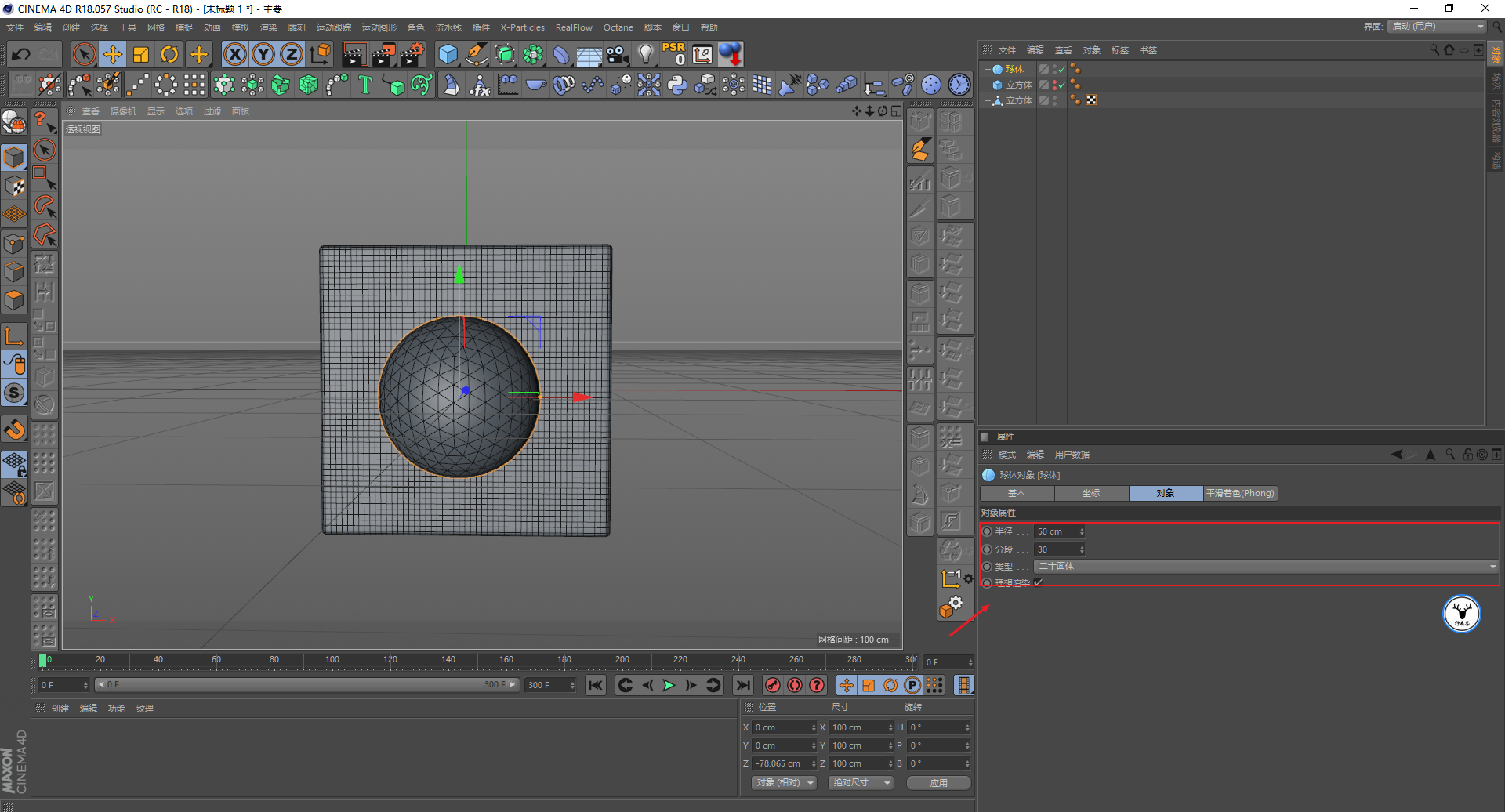This screenshot has height=812, width=1505.
Task: Click the fx Formula effector icon
Action: pyautogui.click(x=480, y=85)
